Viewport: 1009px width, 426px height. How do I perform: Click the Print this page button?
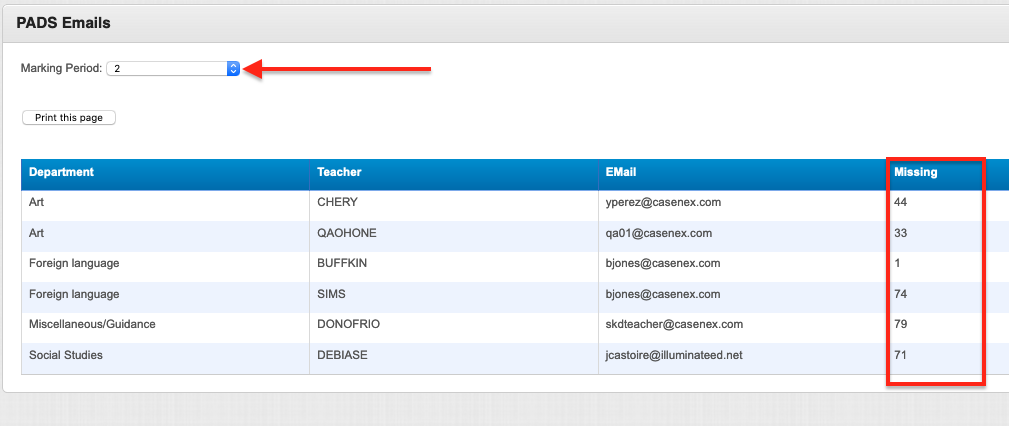click(x=69, y=118)
